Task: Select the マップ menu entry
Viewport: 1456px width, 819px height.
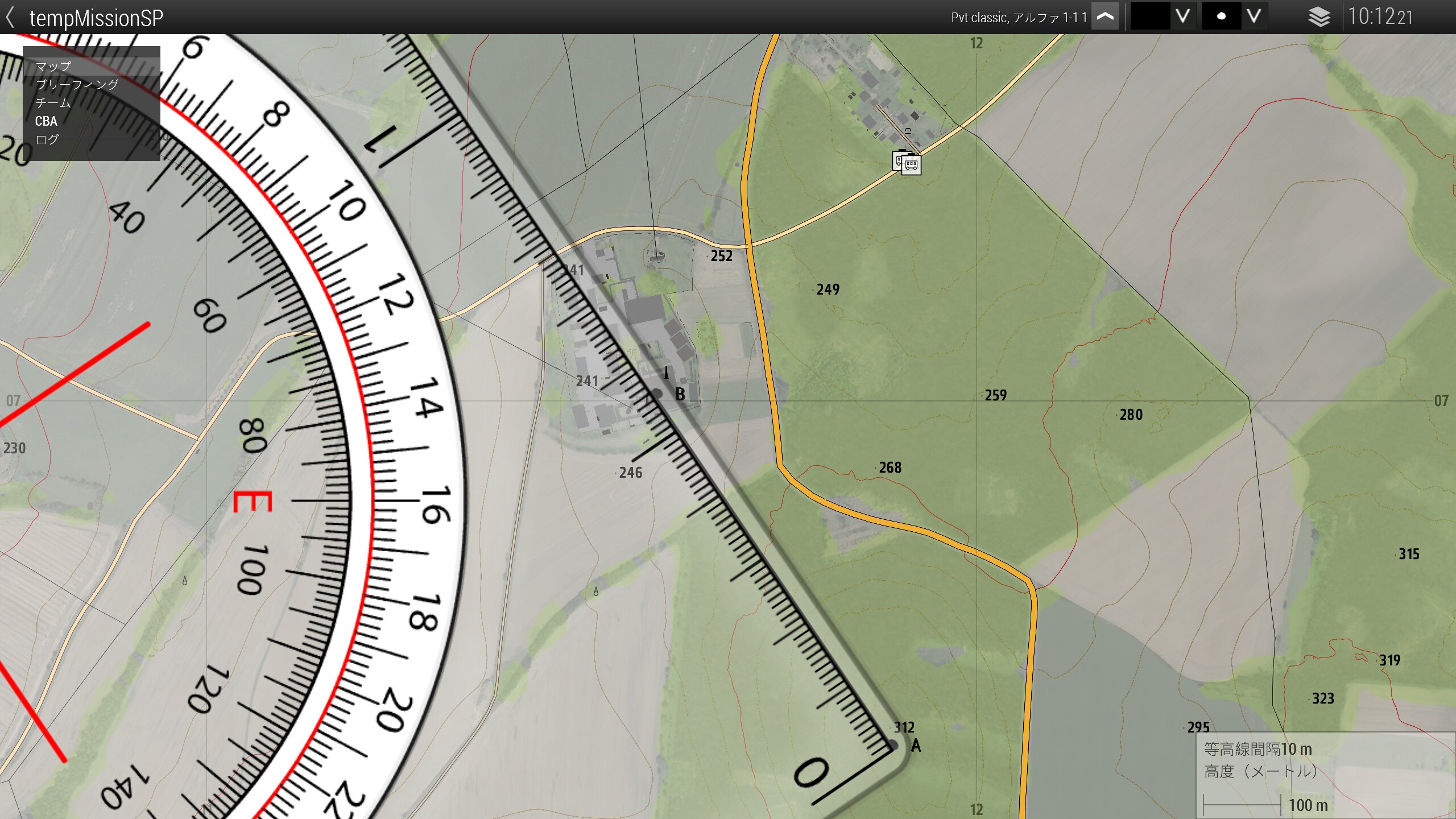Action: coord(91,67)
